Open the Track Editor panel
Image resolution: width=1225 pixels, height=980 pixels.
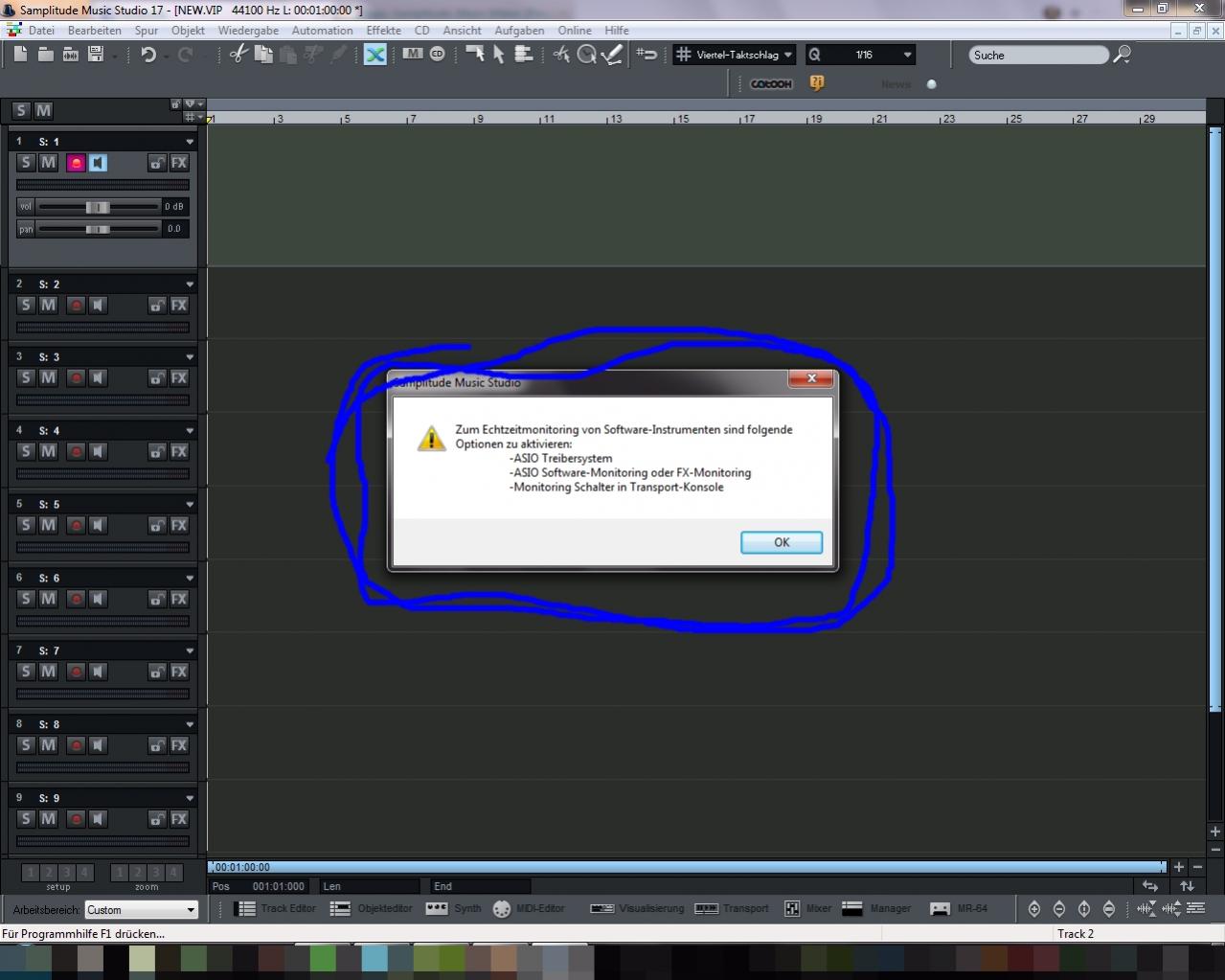pyautogui.click(x=276, y=908)
